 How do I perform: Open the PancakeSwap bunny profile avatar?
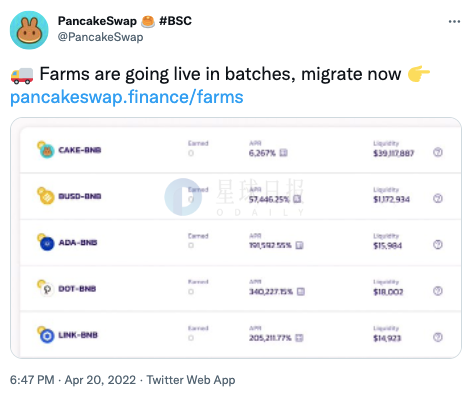pos(29,30)
